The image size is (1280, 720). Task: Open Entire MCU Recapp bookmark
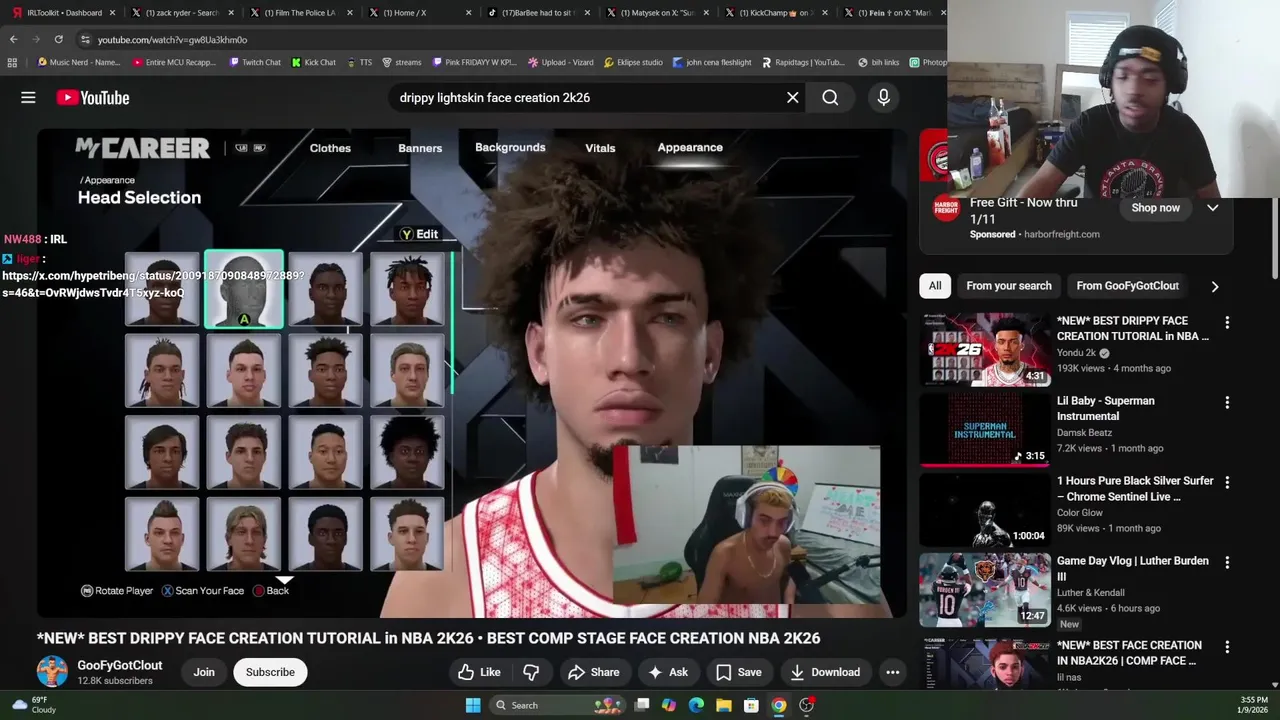coord(174,62)
